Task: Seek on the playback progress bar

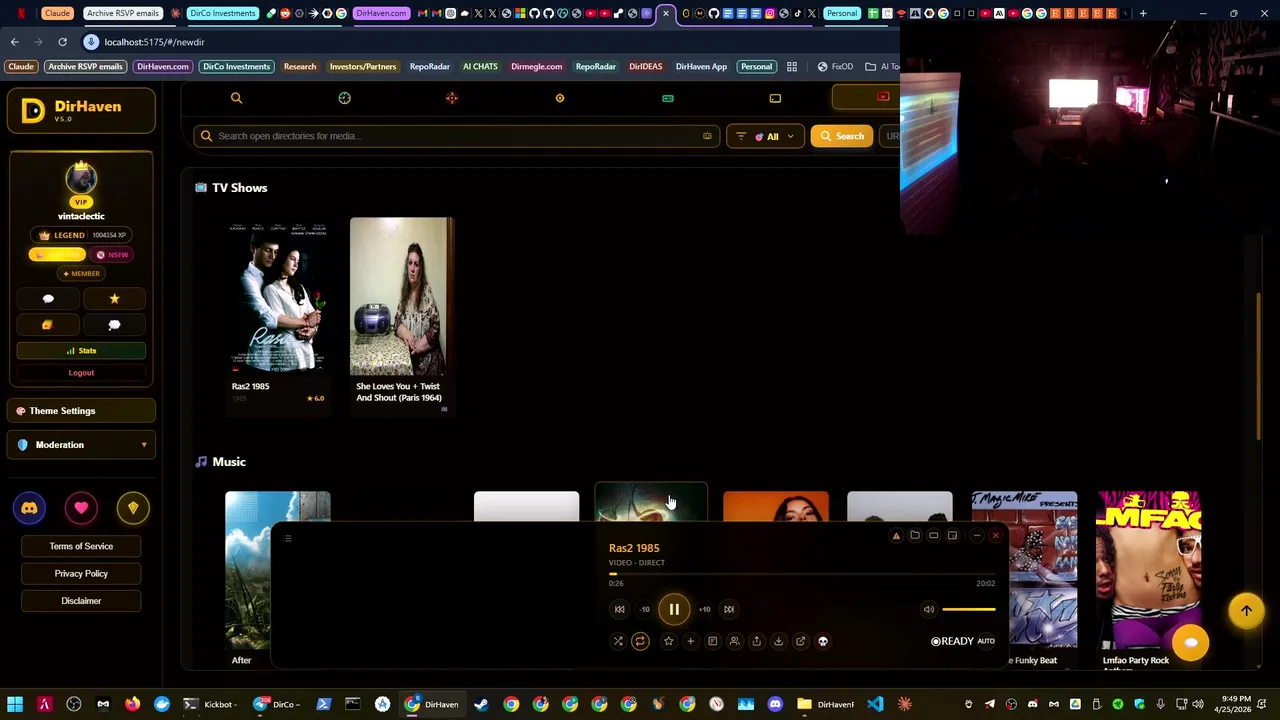Action: point(802,574)
